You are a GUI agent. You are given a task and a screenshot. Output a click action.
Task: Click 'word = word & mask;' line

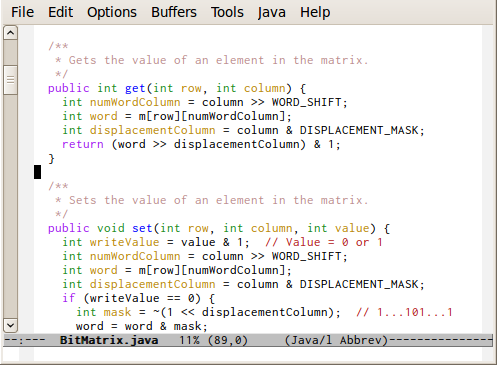(142, 326)
